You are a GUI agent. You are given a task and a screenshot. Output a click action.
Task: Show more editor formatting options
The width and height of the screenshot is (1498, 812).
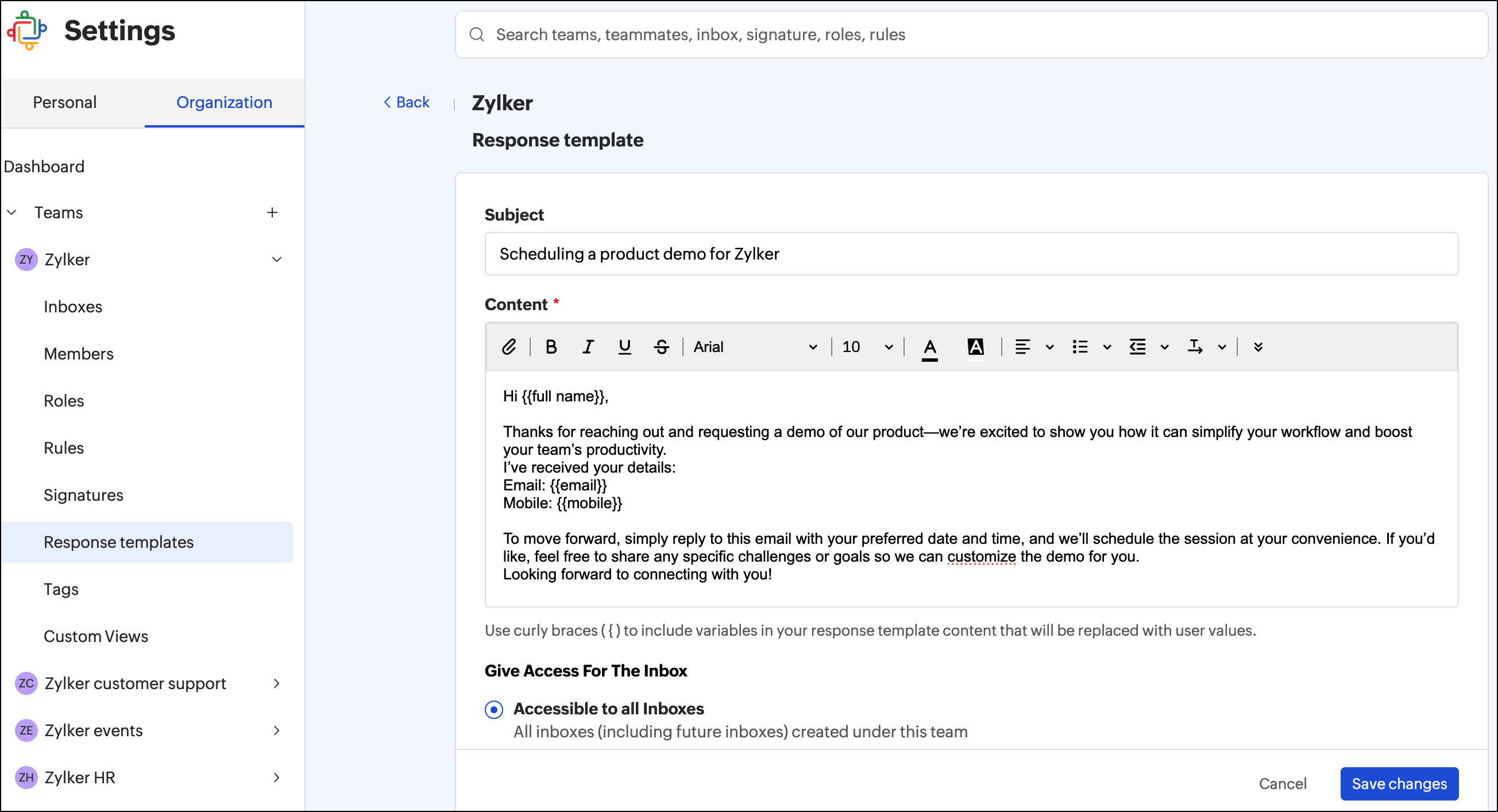tap(1257, 346)
